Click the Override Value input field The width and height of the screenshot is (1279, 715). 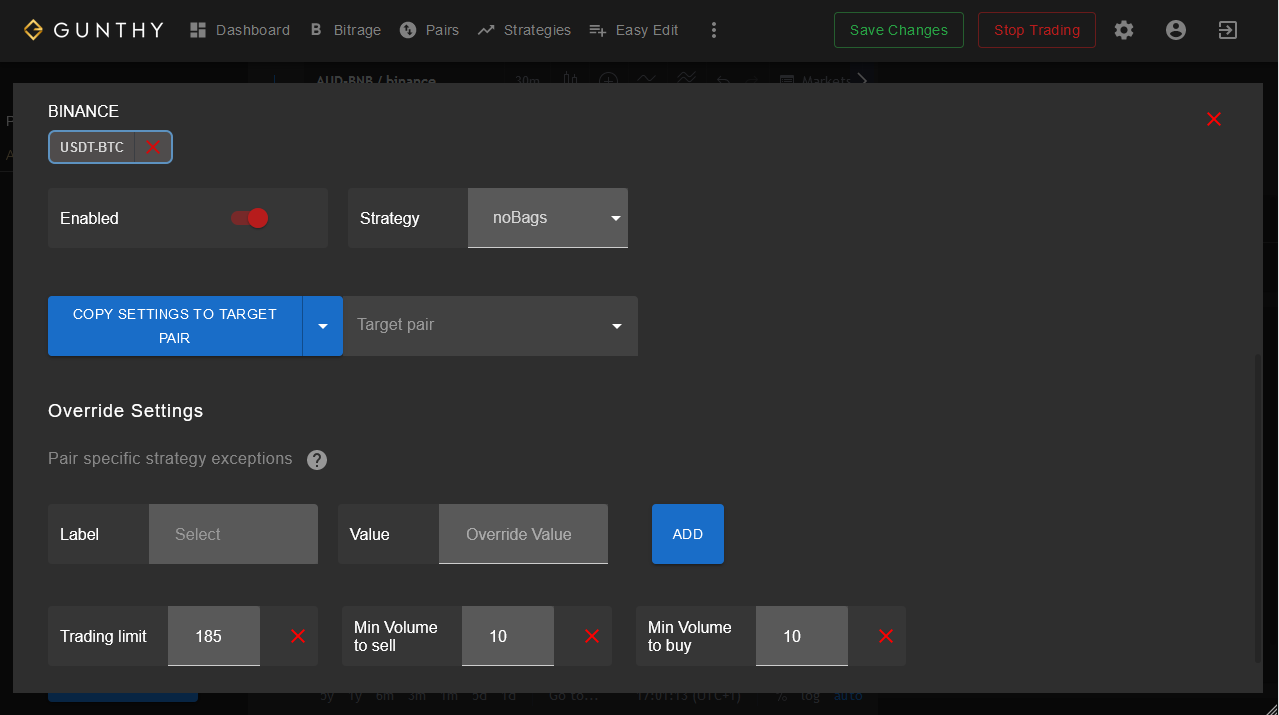click(x=523, y=534)
